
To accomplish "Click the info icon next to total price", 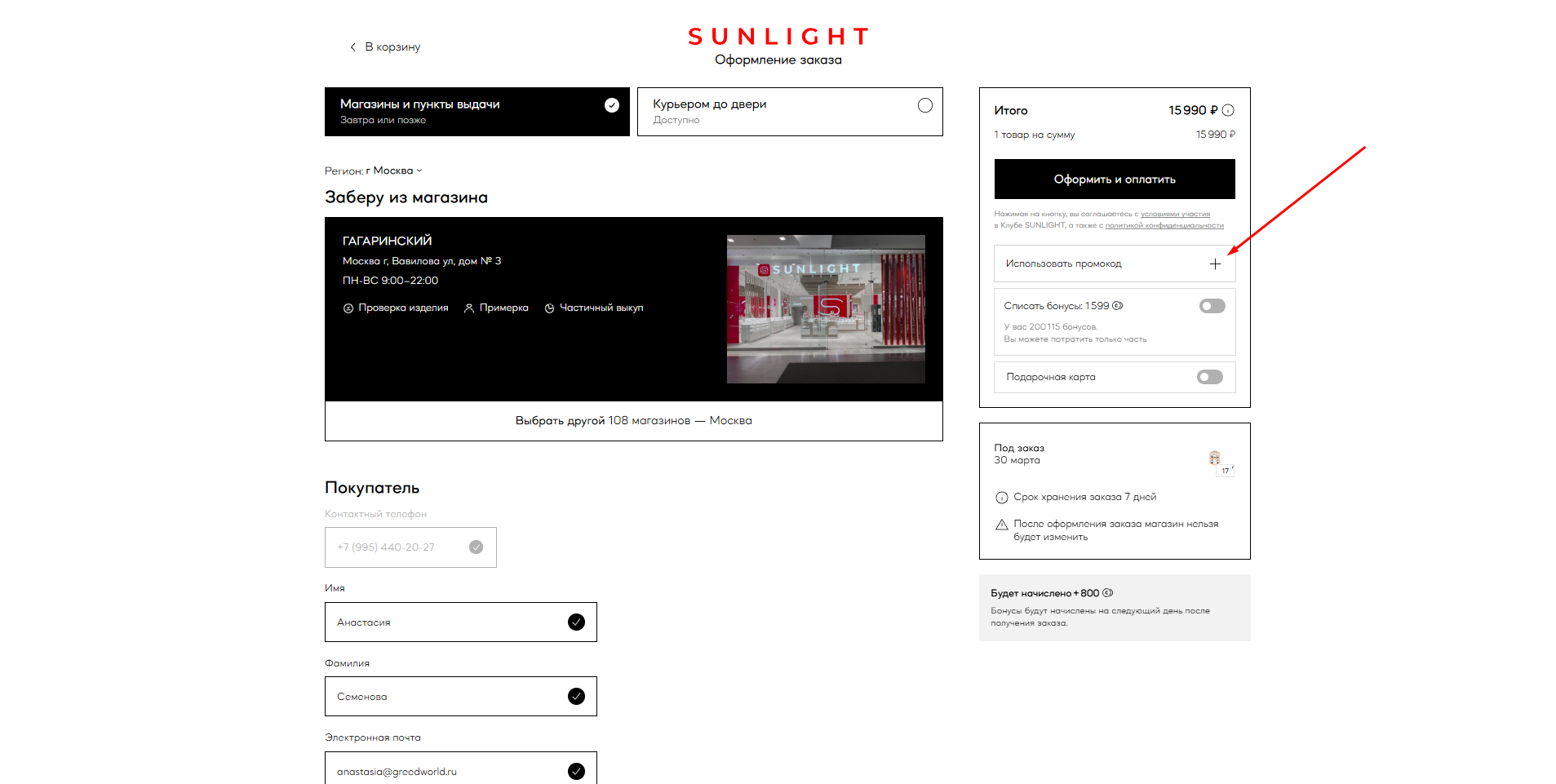I will pos(1228,110).
